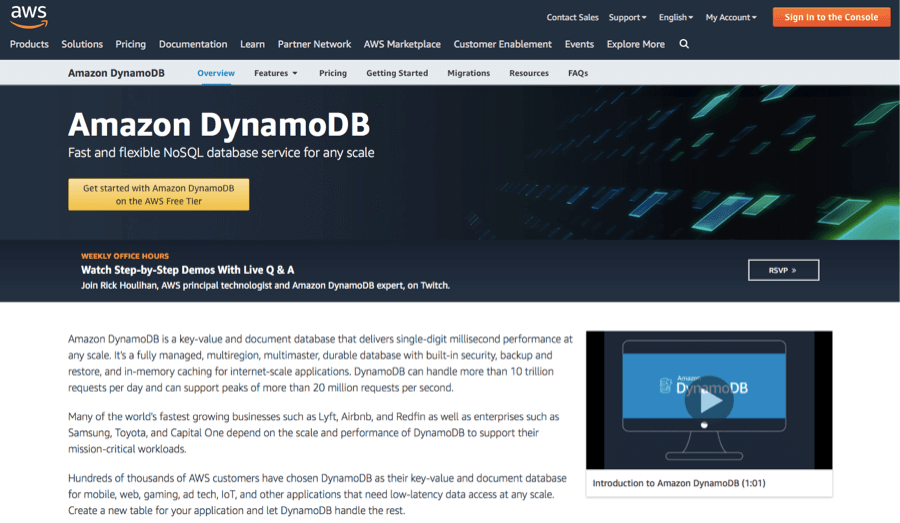This screenshot has height=523, width=900.
Task: Sign In to the Console
Action: pyautogui.click(x=831, y=17)
